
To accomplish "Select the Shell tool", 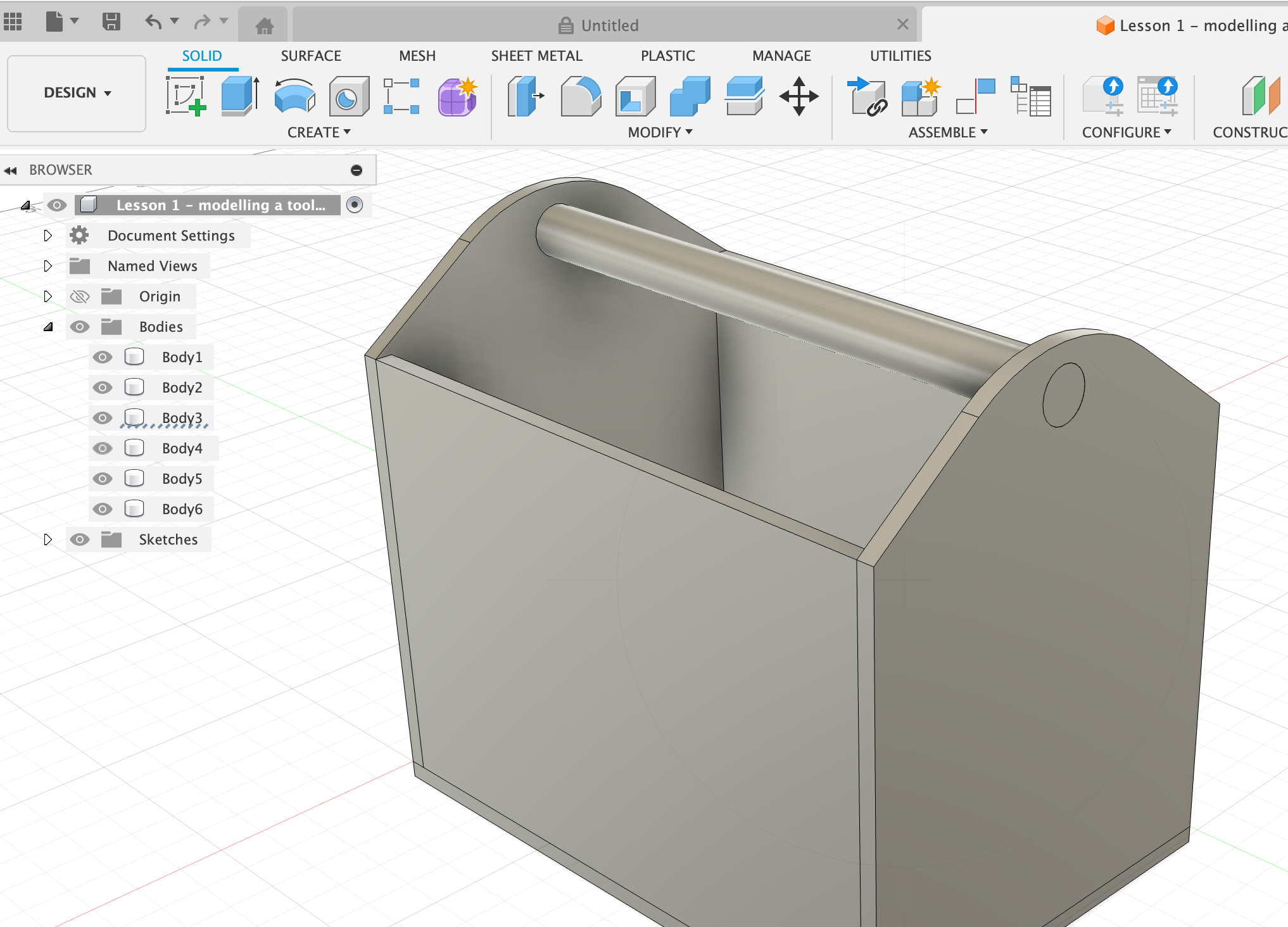I will tap(635, 96).
